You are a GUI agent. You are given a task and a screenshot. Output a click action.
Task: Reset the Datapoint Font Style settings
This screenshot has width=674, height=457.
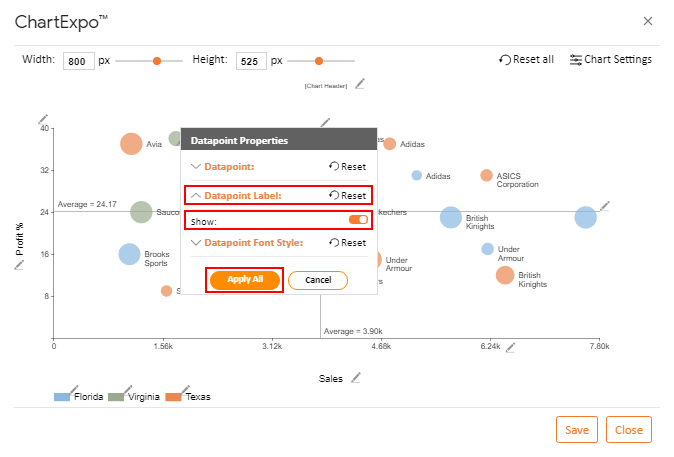347,243
